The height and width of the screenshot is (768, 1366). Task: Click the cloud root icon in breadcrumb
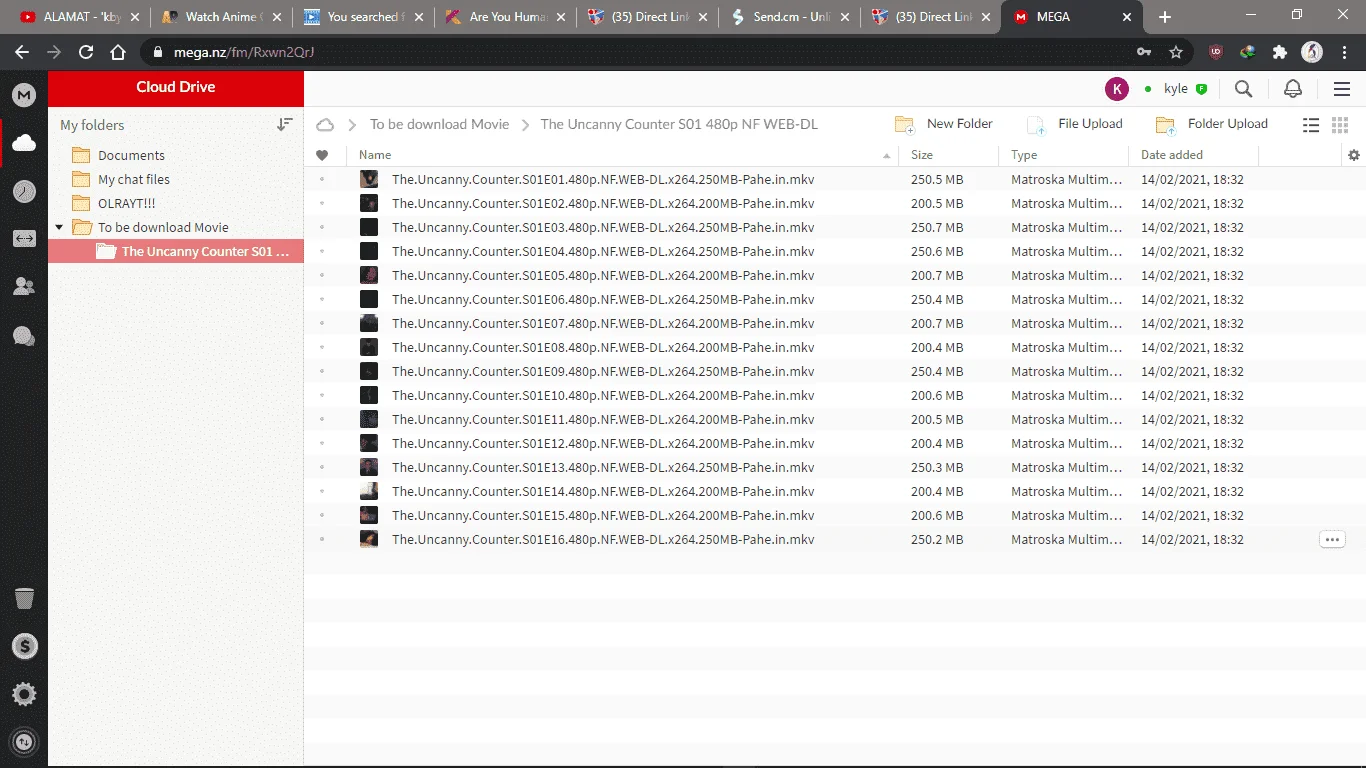[x=325, y=125]
